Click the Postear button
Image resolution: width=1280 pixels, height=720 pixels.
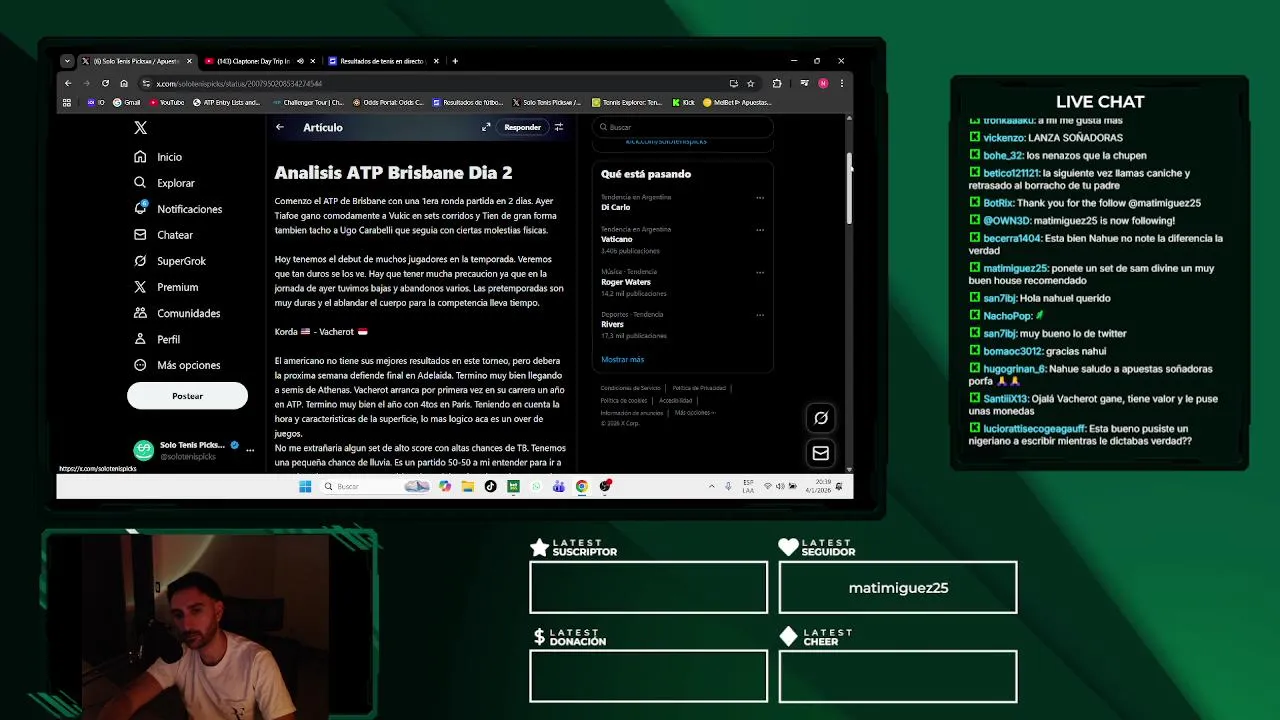click(187, 396)
